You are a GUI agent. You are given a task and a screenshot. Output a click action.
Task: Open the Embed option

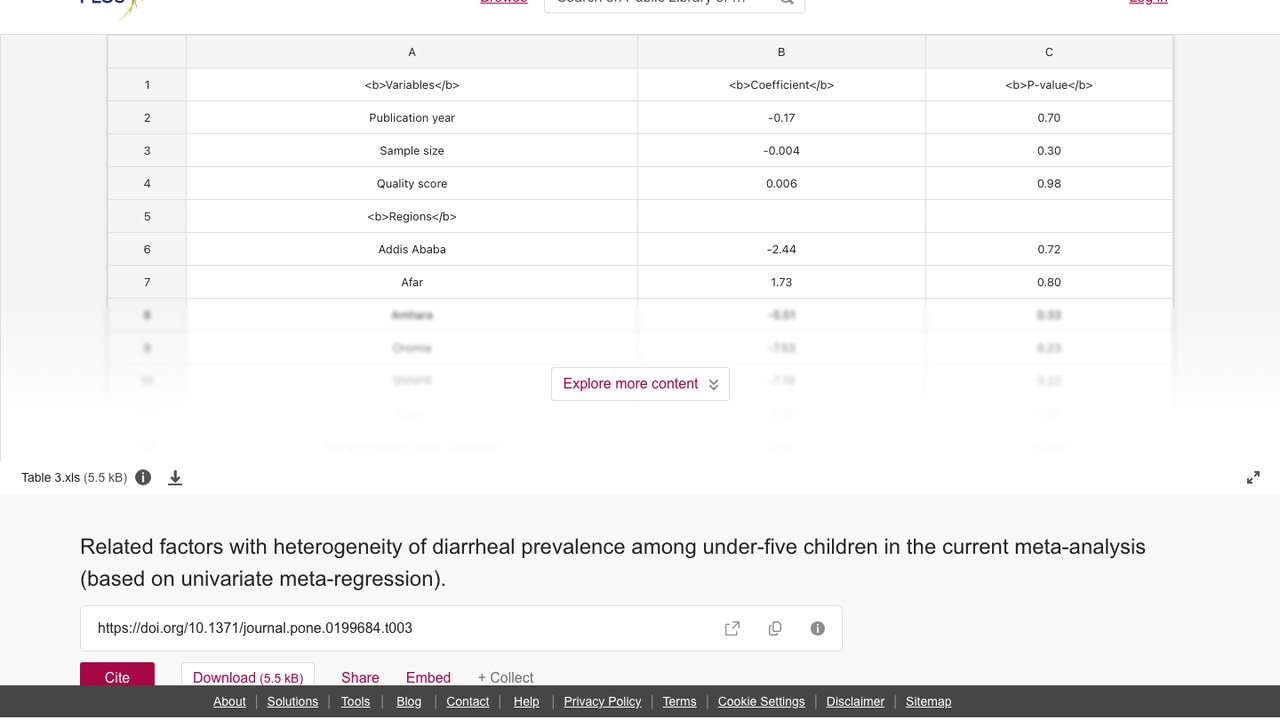428,677
